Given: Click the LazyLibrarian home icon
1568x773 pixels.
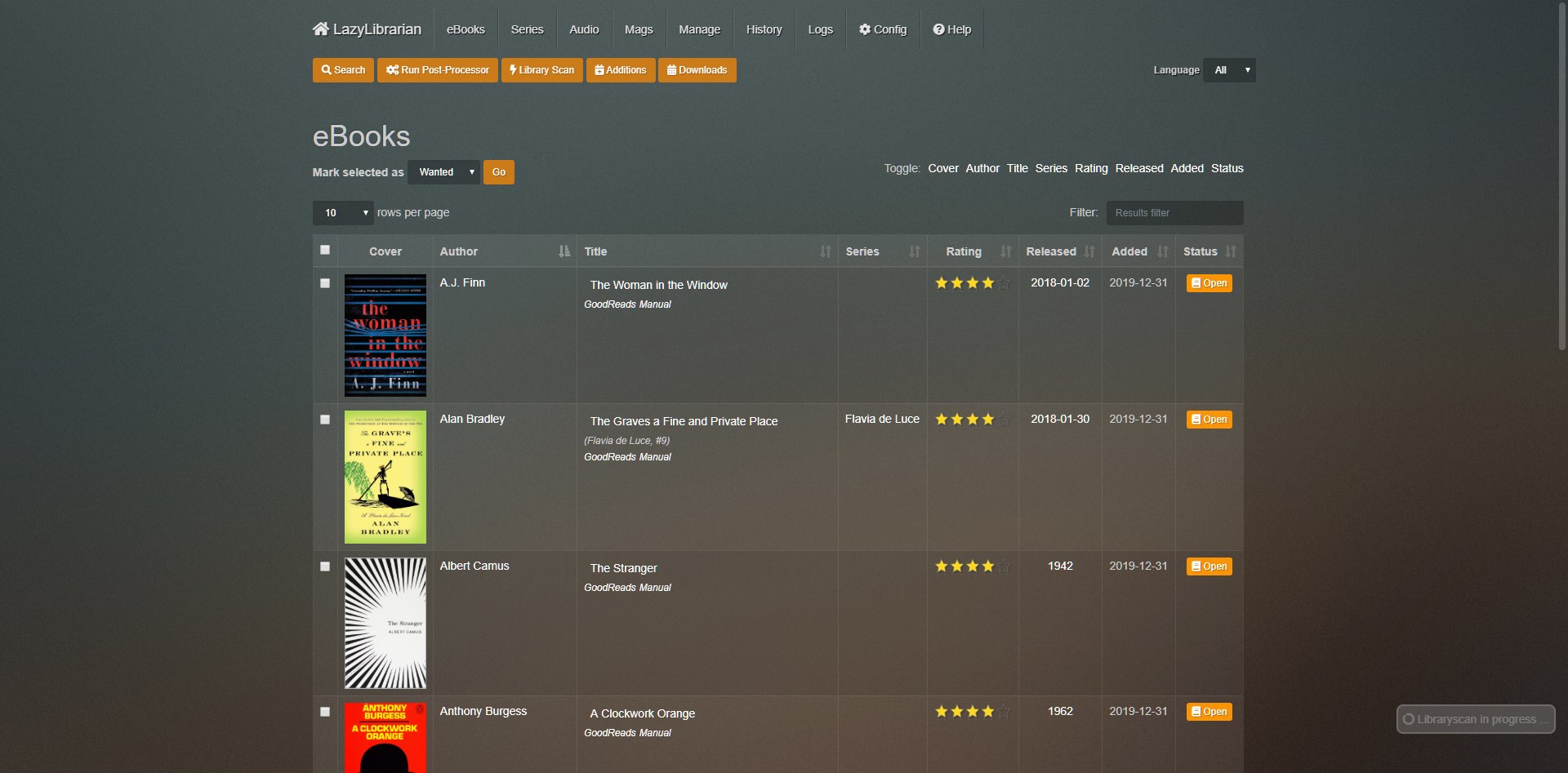Looking at the screenshot, I should pyautogui.click(x=320, y=29).
